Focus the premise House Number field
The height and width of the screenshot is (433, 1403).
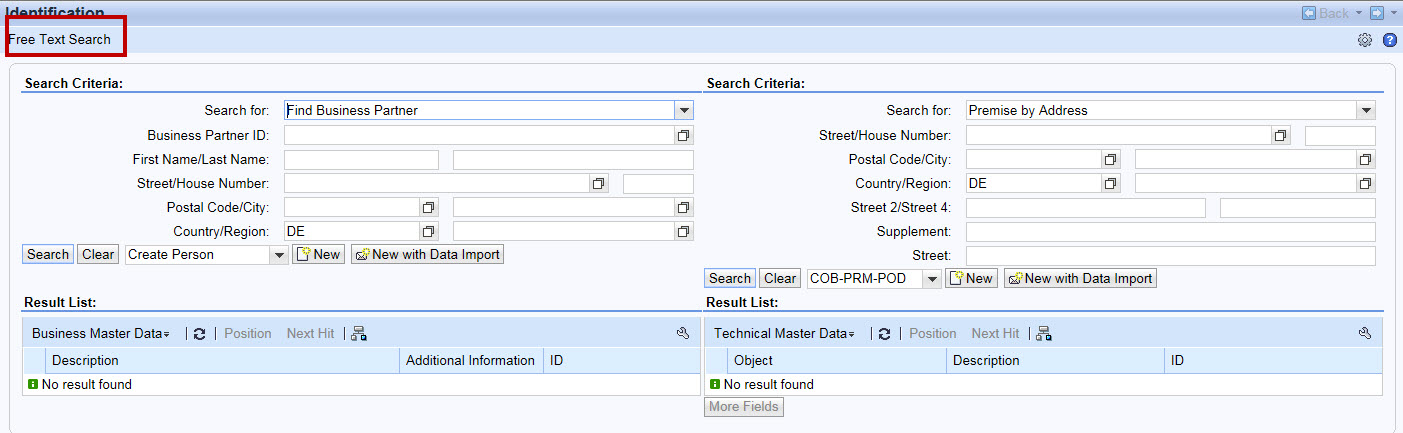pyautogui.click(x=1340, y=136)
